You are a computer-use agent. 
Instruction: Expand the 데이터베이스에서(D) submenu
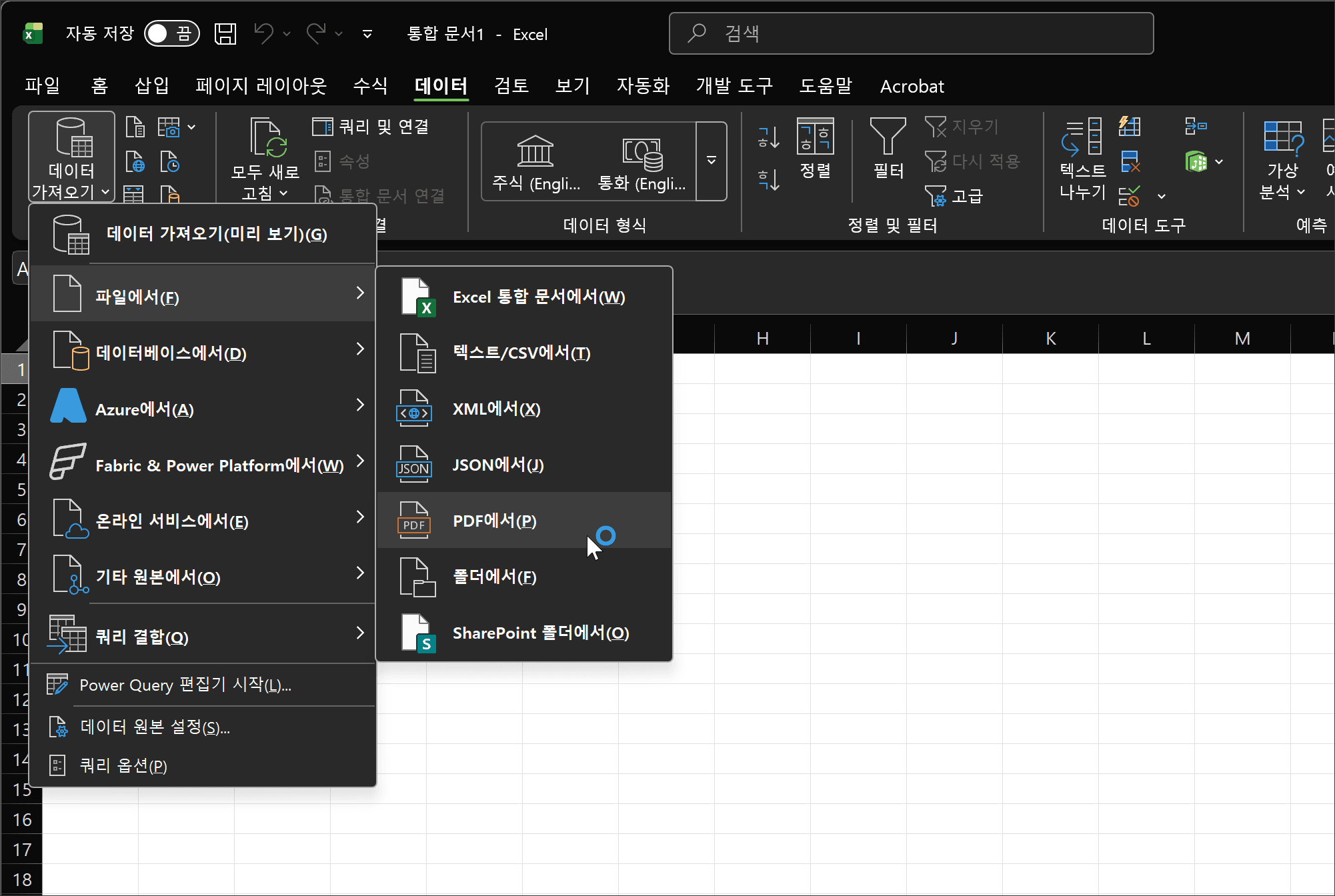pyautogui.click(x=203, y=350)
